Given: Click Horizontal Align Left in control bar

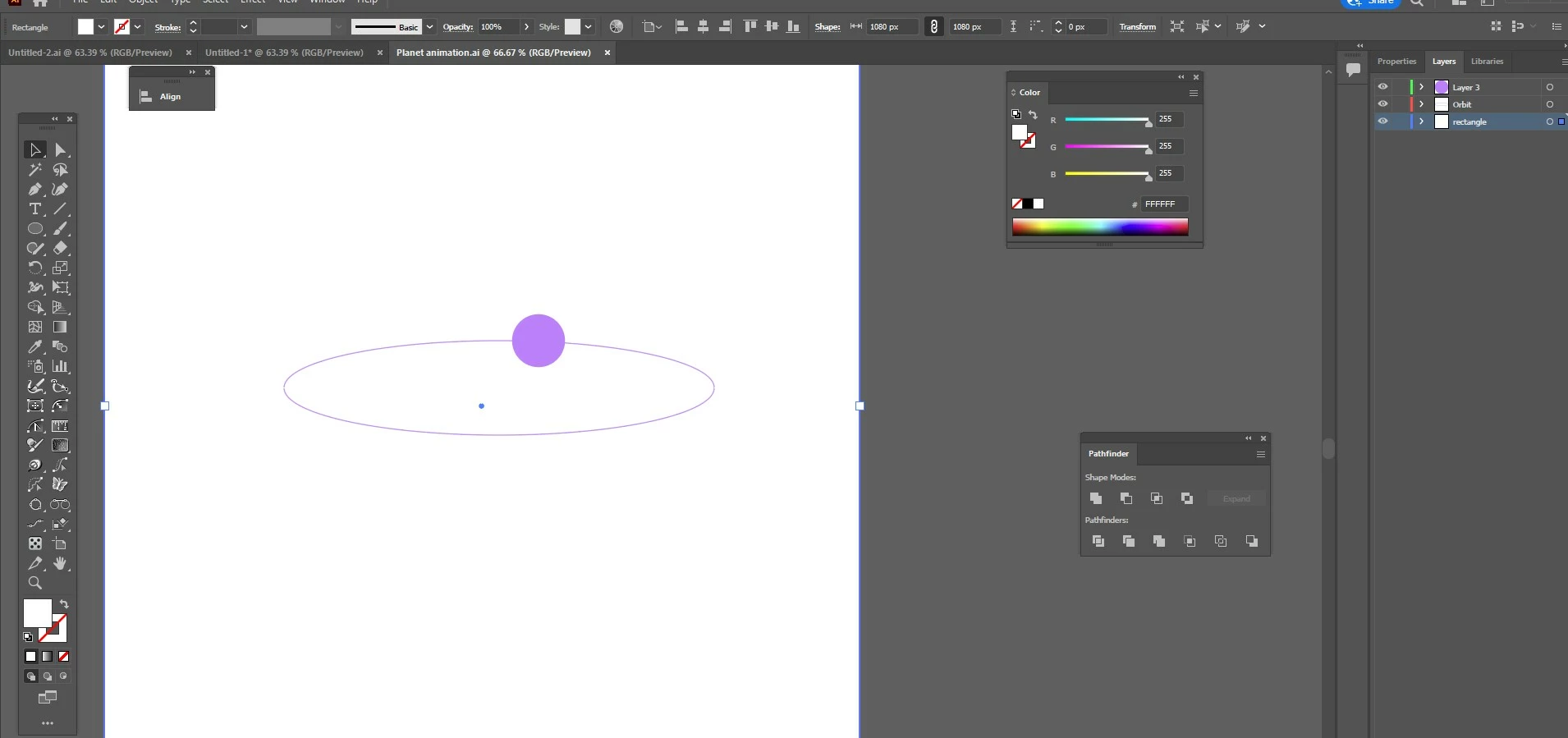Looking at the screenshot, I should point(681,27).
